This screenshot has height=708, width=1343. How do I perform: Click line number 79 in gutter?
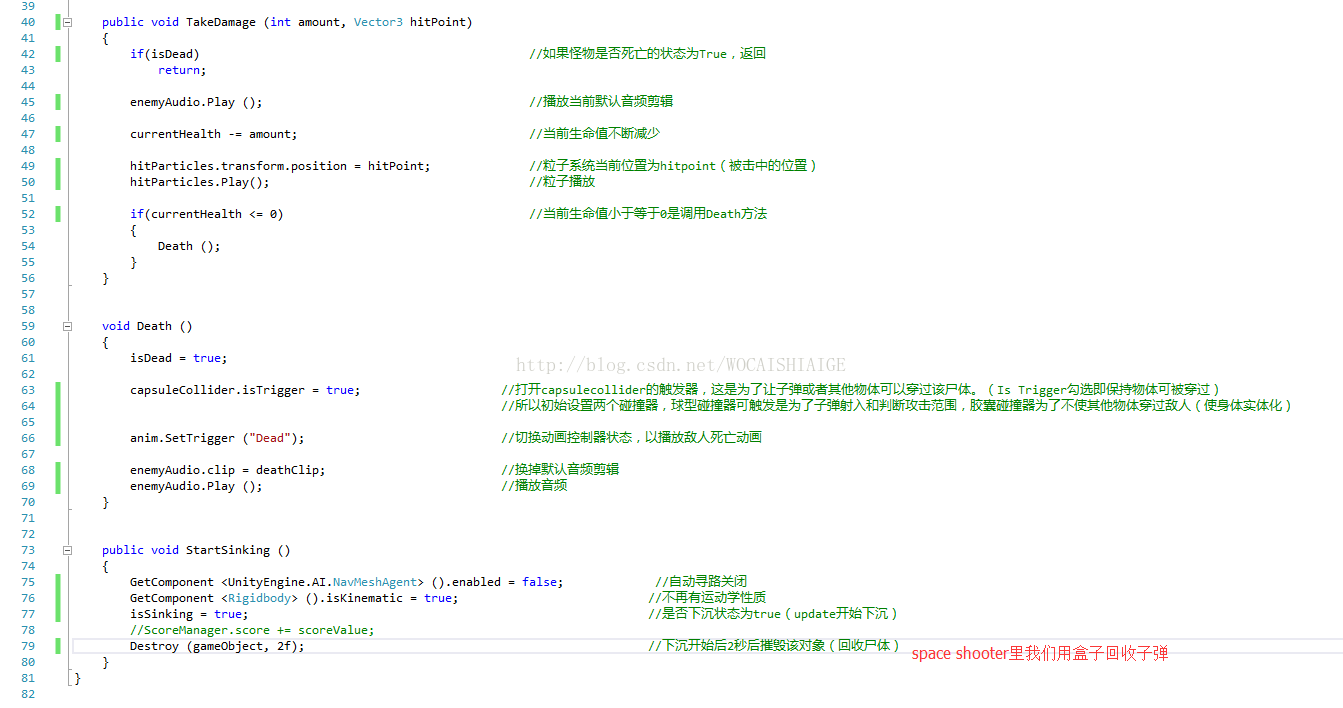[x=27, y=646]
